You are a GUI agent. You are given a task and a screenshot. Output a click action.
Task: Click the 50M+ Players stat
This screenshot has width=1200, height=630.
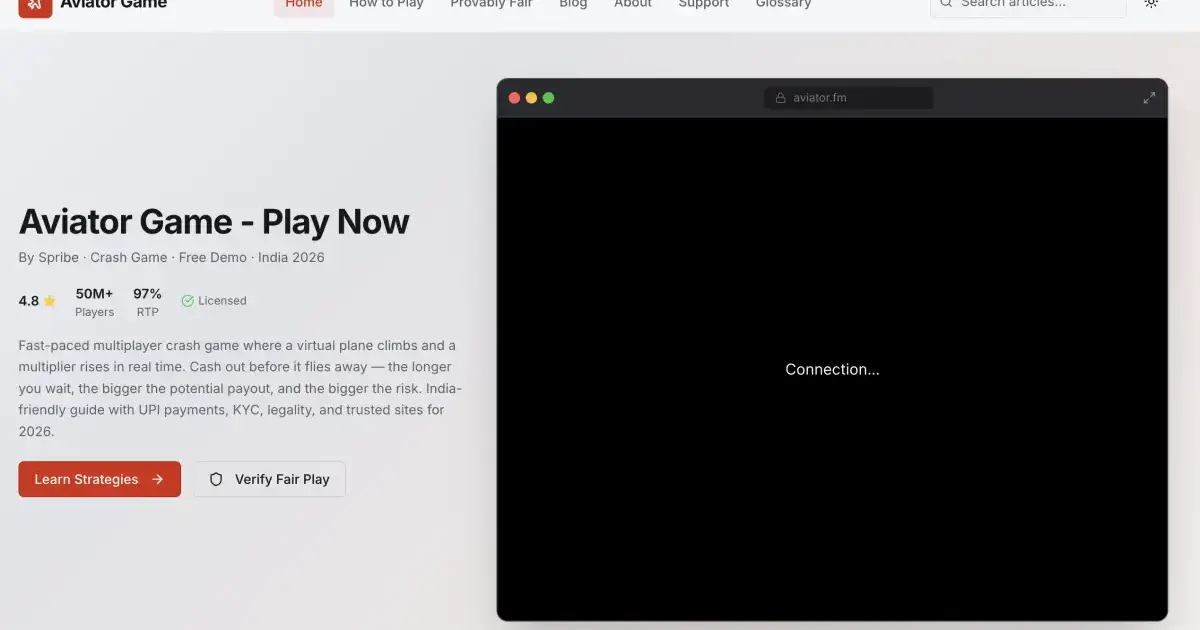95,302
